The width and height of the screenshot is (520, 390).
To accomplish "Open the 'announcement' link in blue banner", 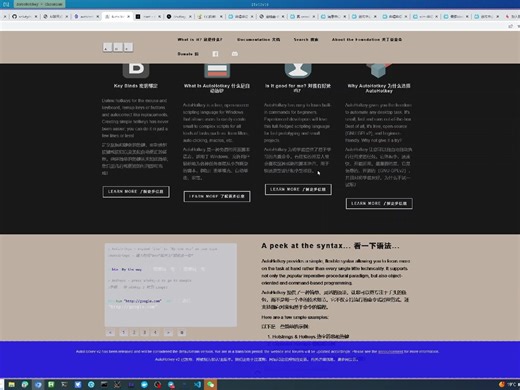I will tap(390, 351).
